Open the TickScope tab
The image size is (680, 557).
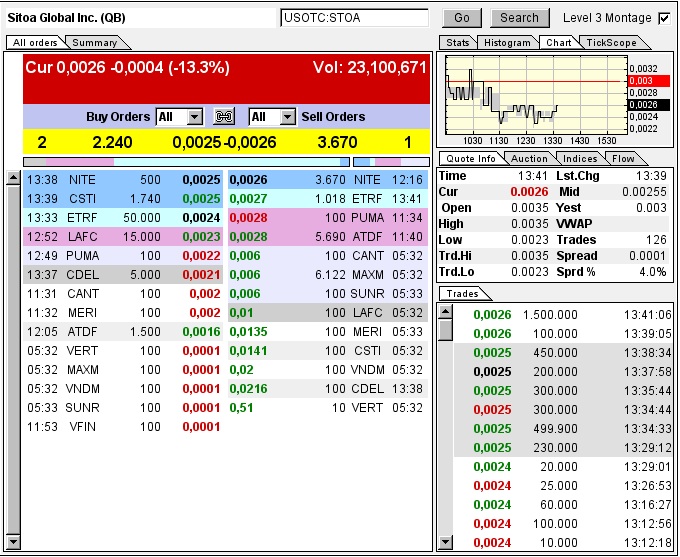[x=611, y=43]
